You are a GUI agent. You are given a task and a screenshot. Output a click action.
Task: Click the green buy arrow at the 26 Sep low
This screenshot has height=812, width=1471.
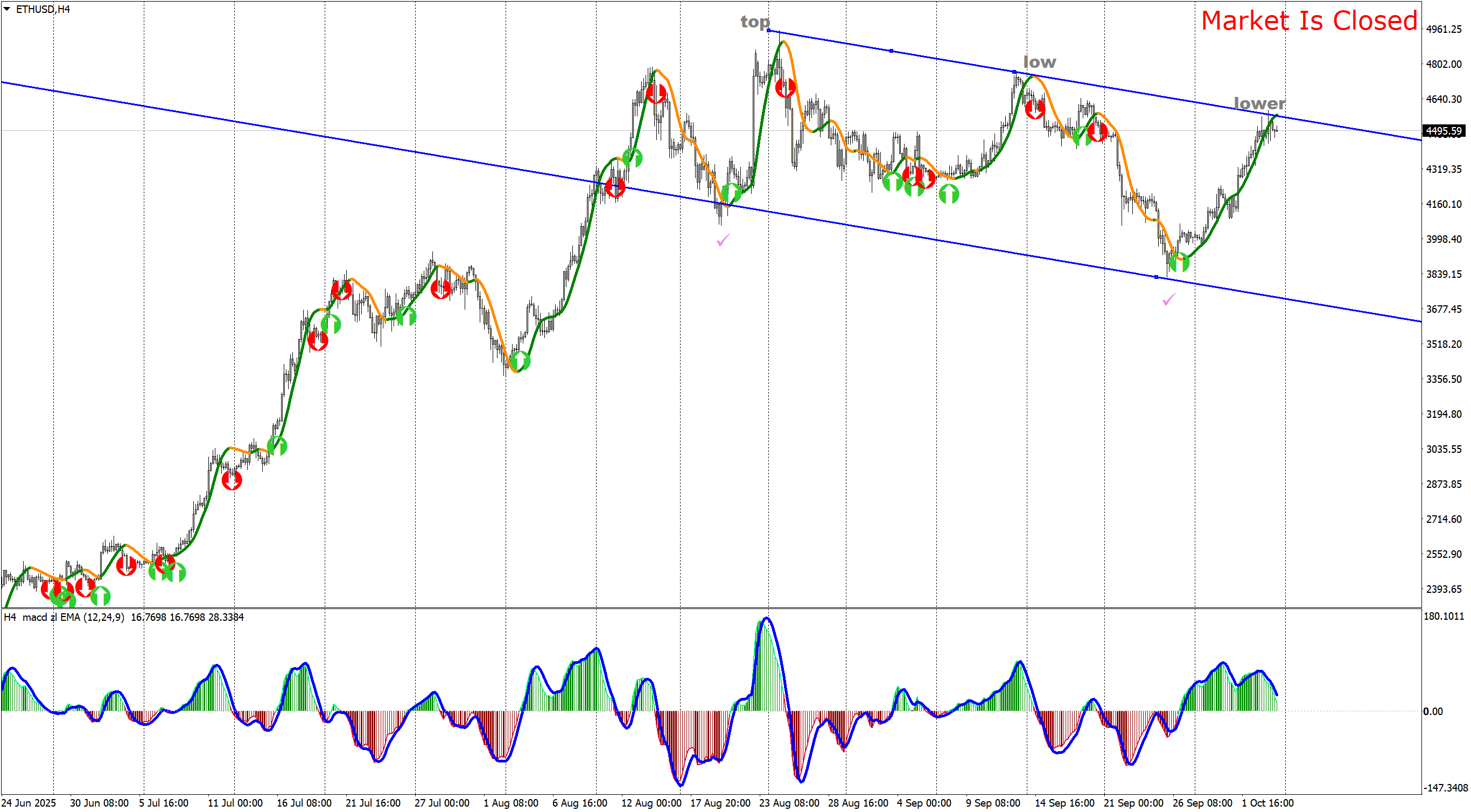pos(1179,263)
